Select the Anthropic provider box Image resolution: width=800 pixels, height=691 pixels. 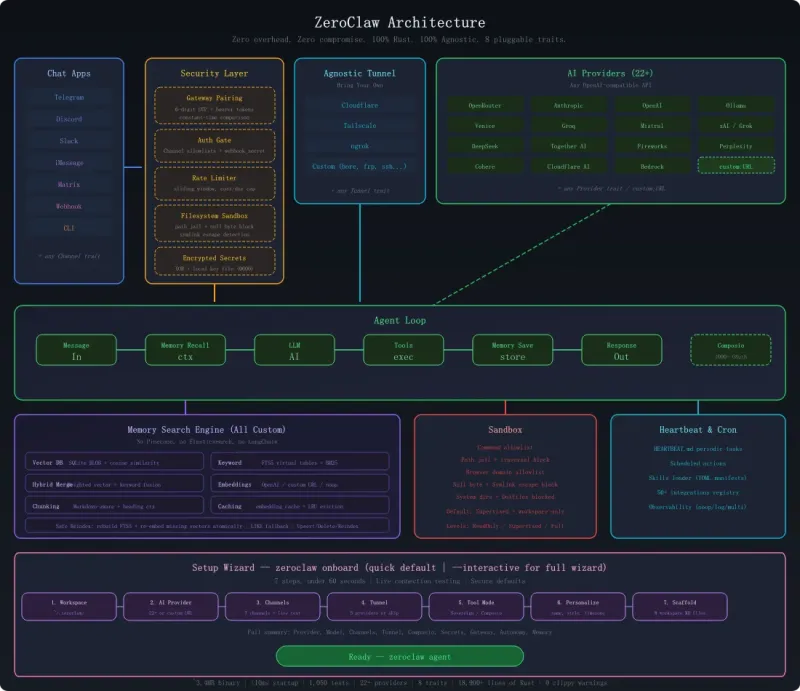click(568, 104)
